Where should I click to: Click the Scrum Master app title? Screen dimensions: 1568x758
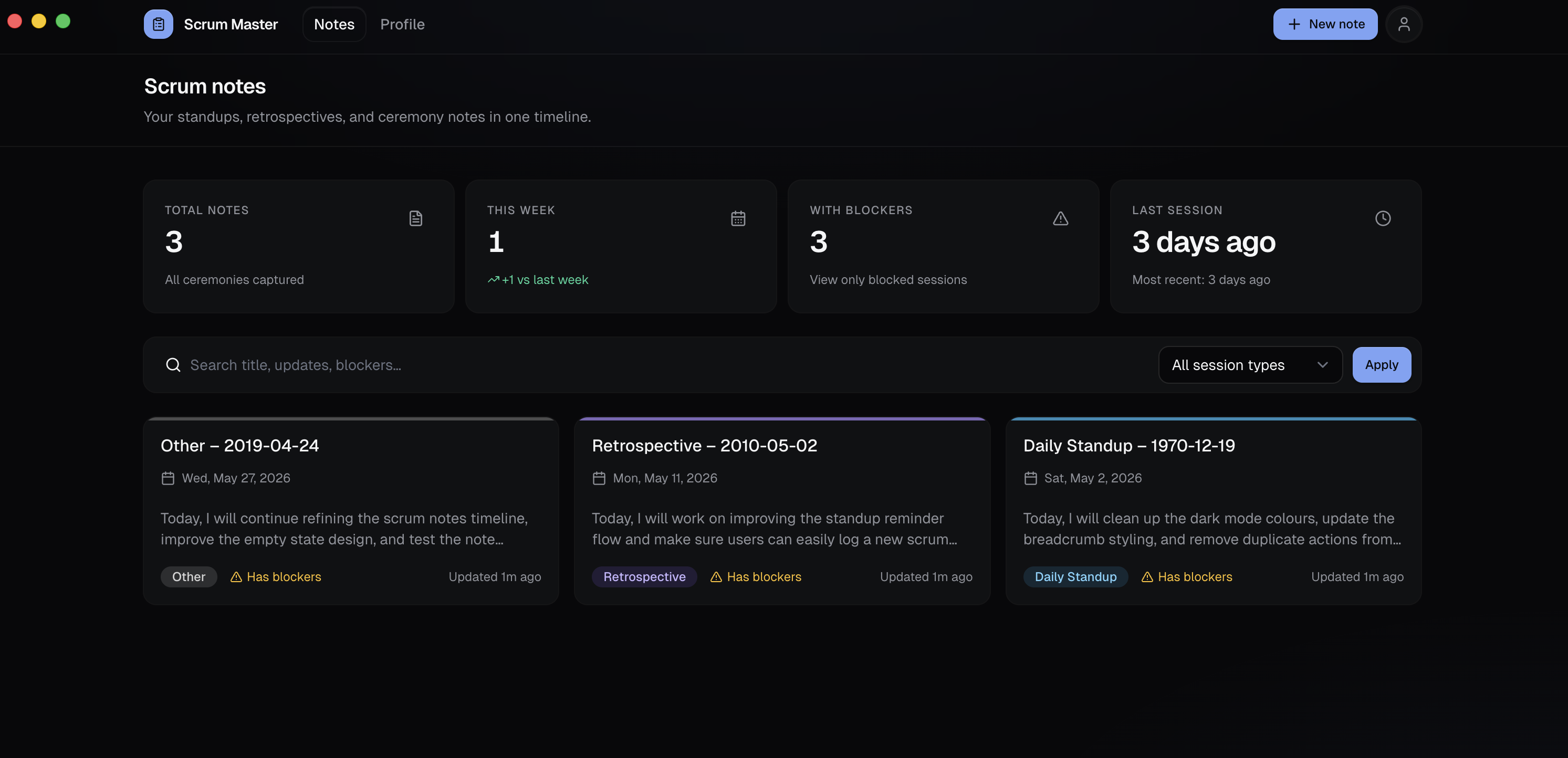tap(231, 24)
